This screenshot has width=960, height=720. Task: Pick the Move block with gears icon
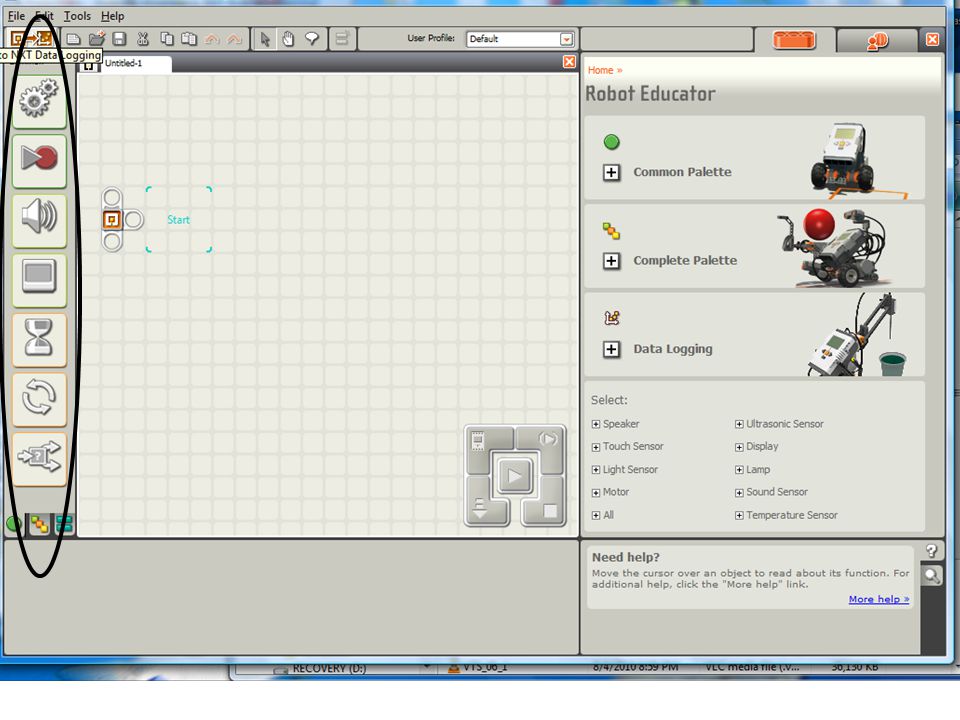[x=39, y=100]
